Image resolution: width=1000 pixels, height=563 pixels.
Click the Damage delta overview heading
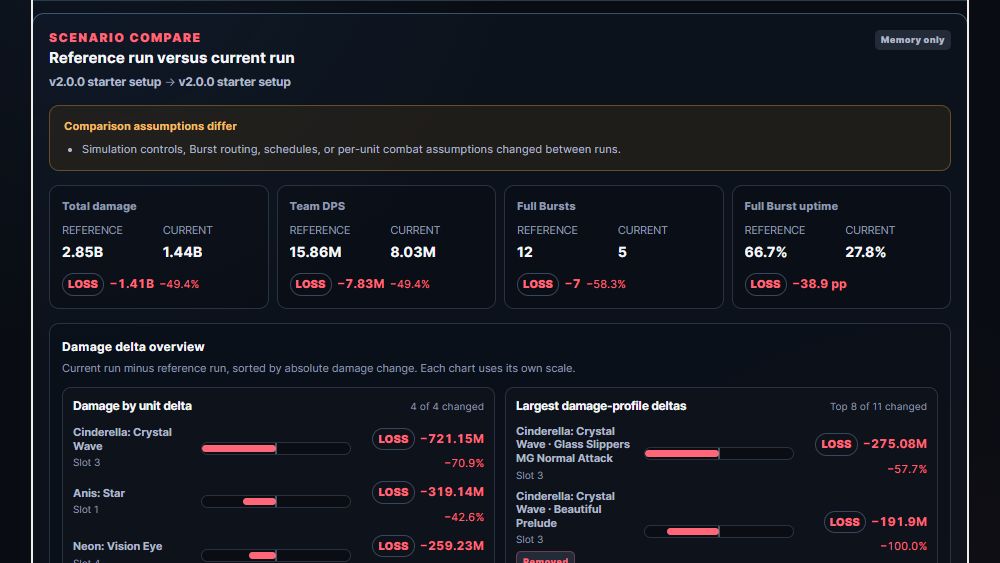tap(133, 347)
